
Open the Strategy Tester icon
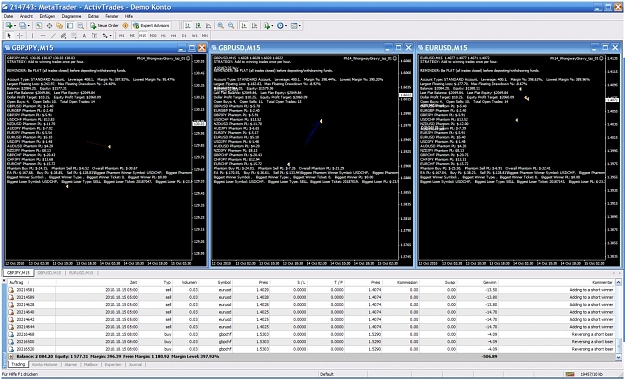coord(80,26)
